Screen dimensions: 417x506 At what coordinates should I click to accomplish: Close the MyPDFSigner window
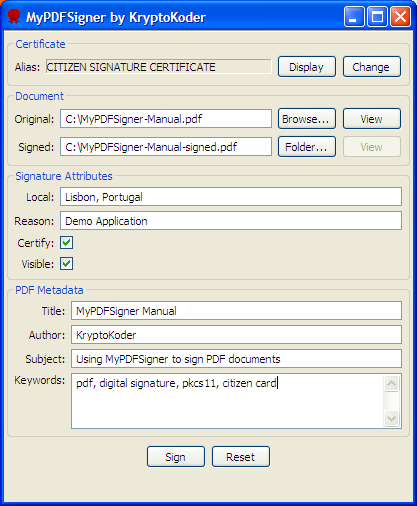tap(400, 16)
